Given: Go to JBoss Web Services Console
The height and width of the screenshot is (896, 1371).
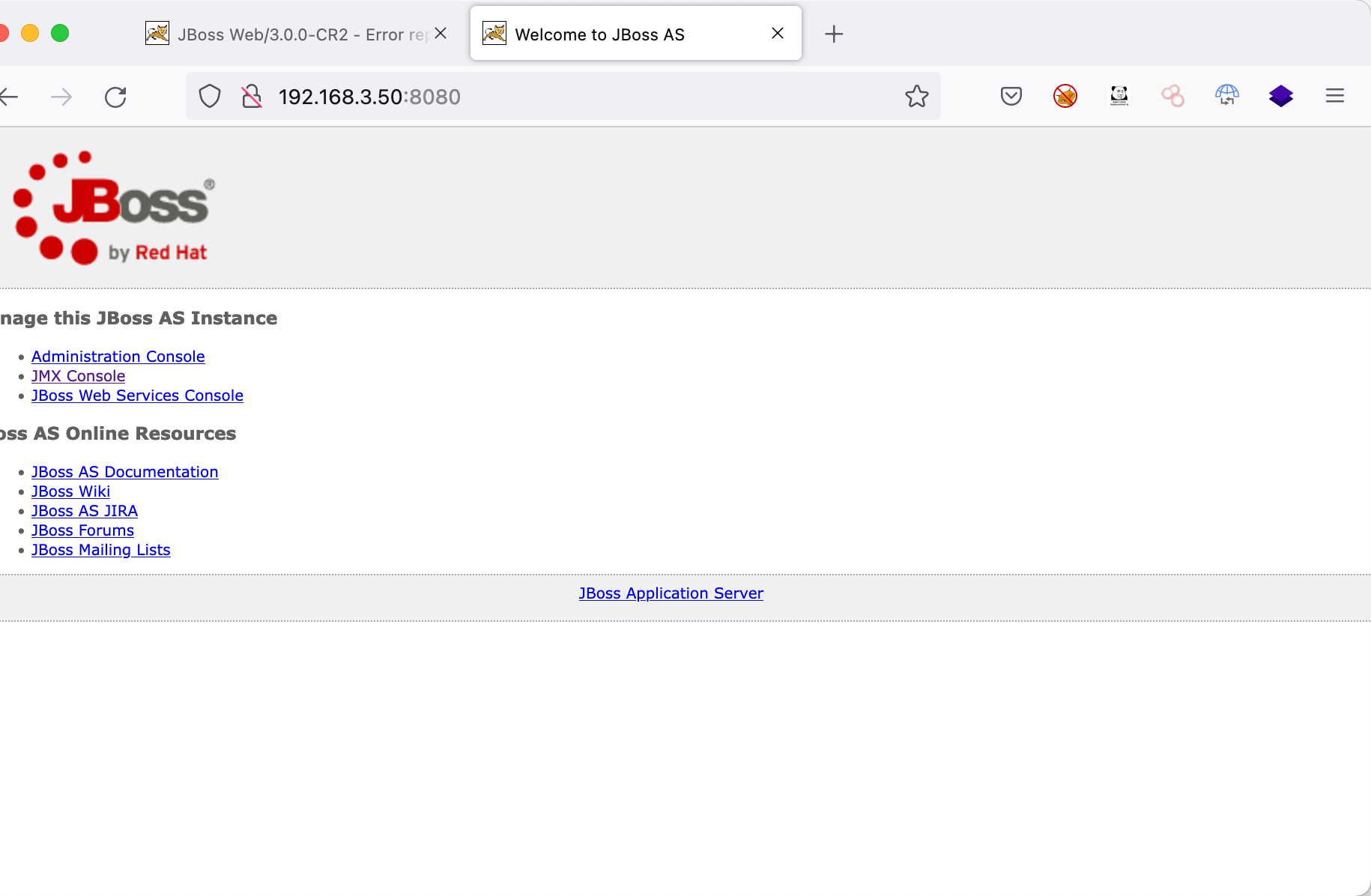Looking at the screenshot, I should (x=137, y=396).
